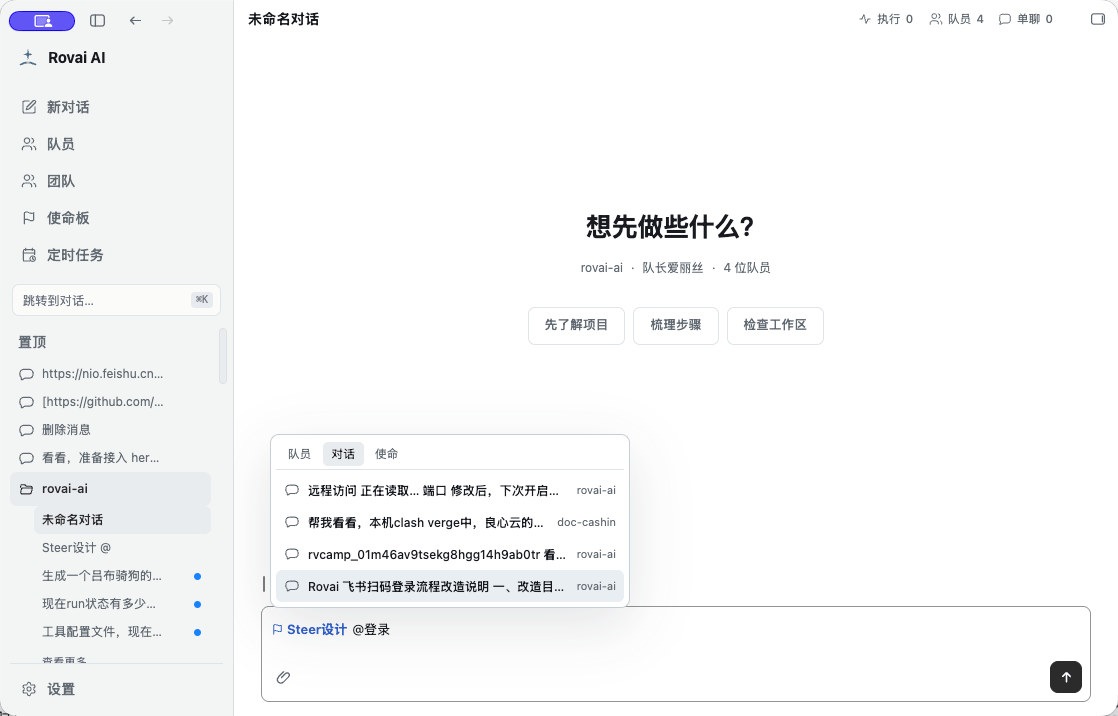
Task: Click the 置顶 section label
Action: 32,342
